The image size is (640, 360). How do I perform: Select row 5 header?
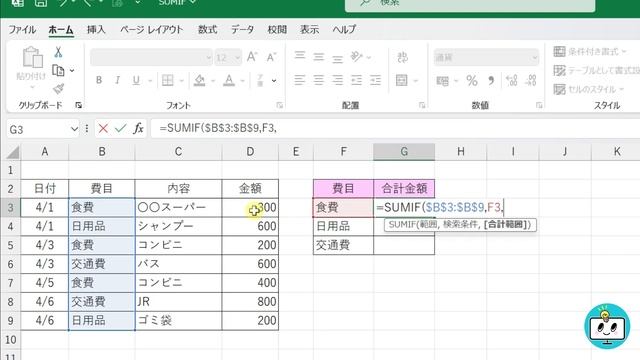point(10,245)
